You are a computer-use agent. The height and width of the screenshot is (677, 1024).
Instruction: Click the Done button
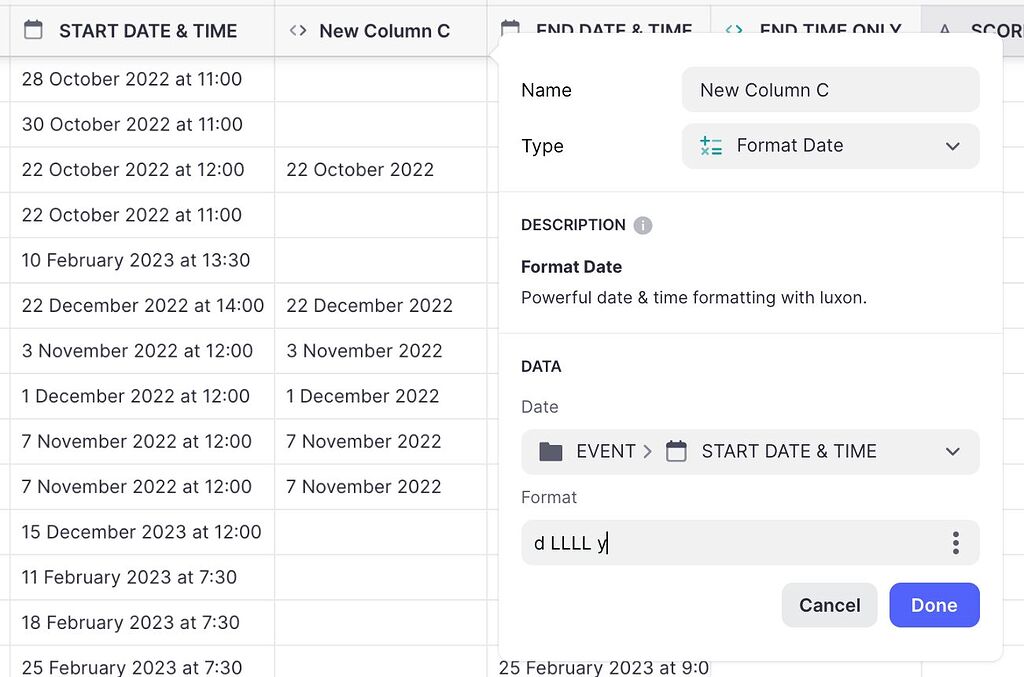pyautogui.click(x=934, y=605)
